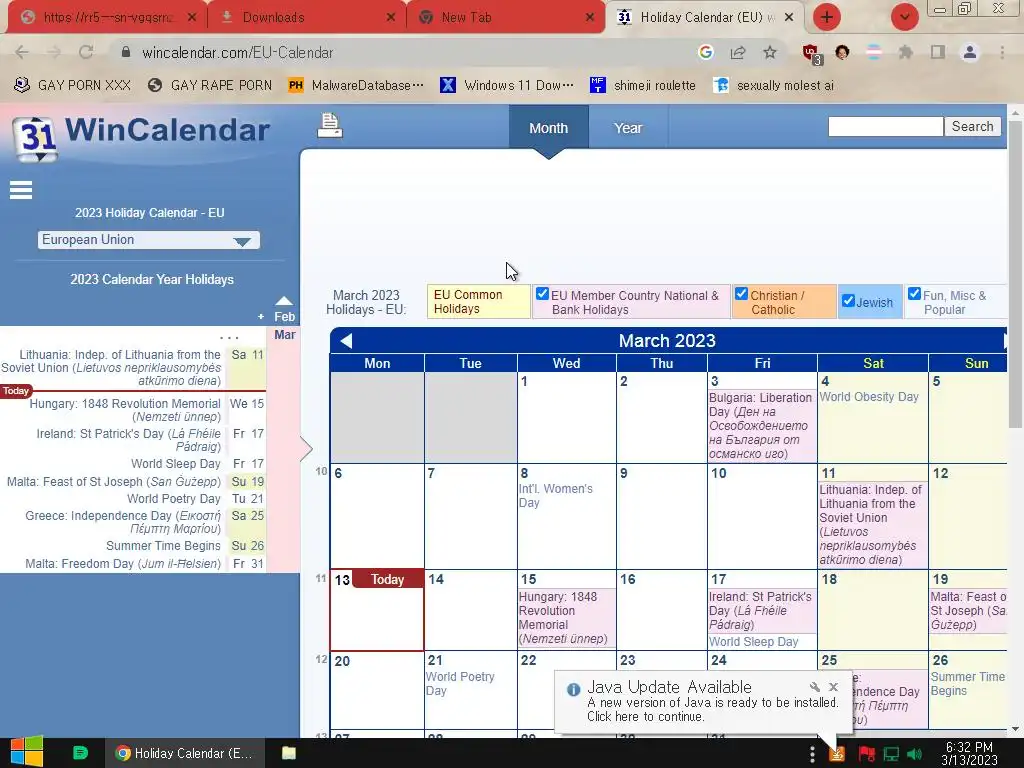
Task: Open the European Union country dropdown
Action: point(149,240)
